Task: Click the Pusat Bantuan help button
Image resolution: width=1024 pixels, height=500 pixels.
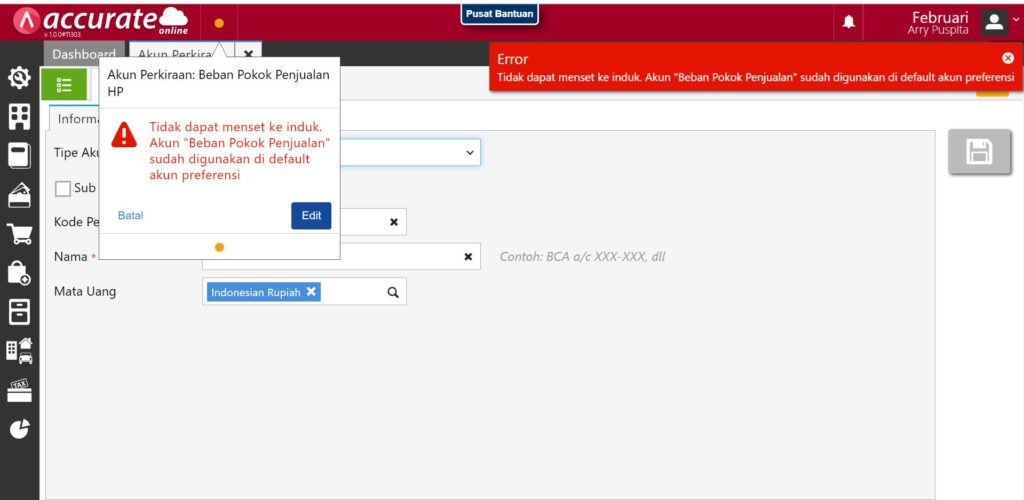Action: [500, 14]
